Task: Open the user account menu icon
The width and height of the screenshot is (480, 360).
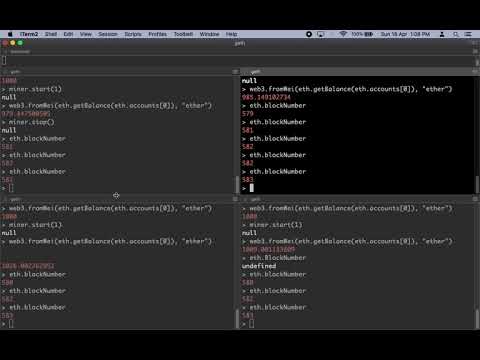Action: tap(442, 34)
